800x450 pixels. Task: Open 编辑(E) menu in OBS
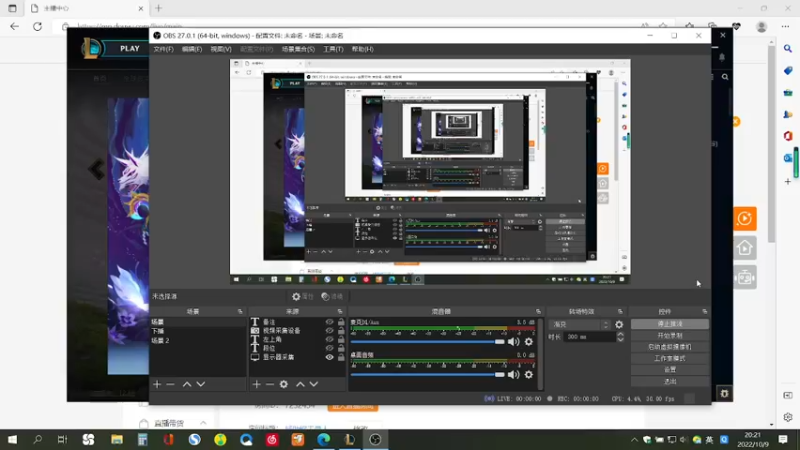[x=192, y=49]
